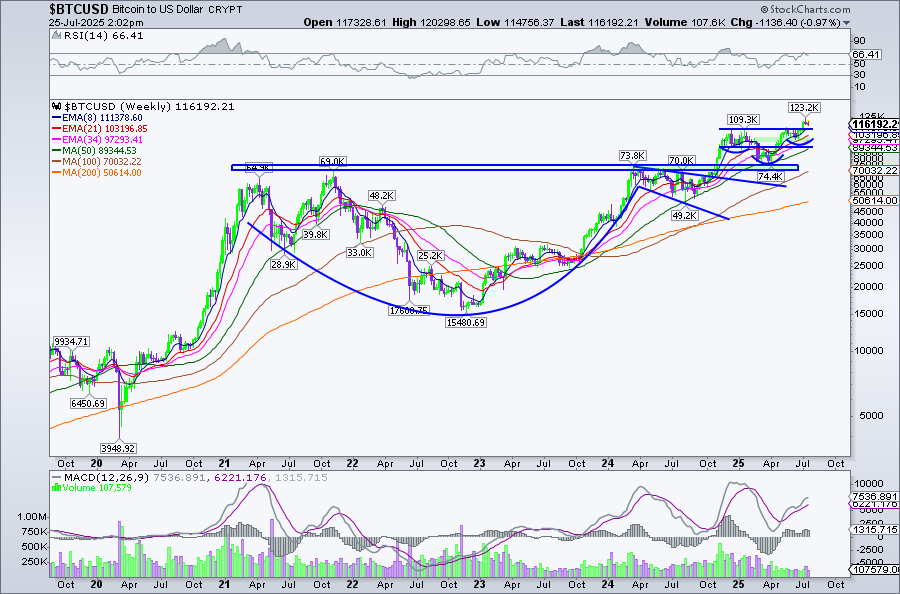
Task: Click the EMA(8) 111378.60 legend entry
Action: [x=97, y=118]
